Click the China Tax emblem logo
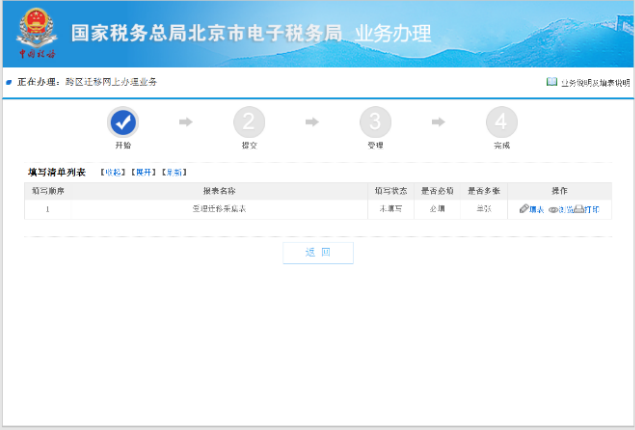 (x=37, y=33)
